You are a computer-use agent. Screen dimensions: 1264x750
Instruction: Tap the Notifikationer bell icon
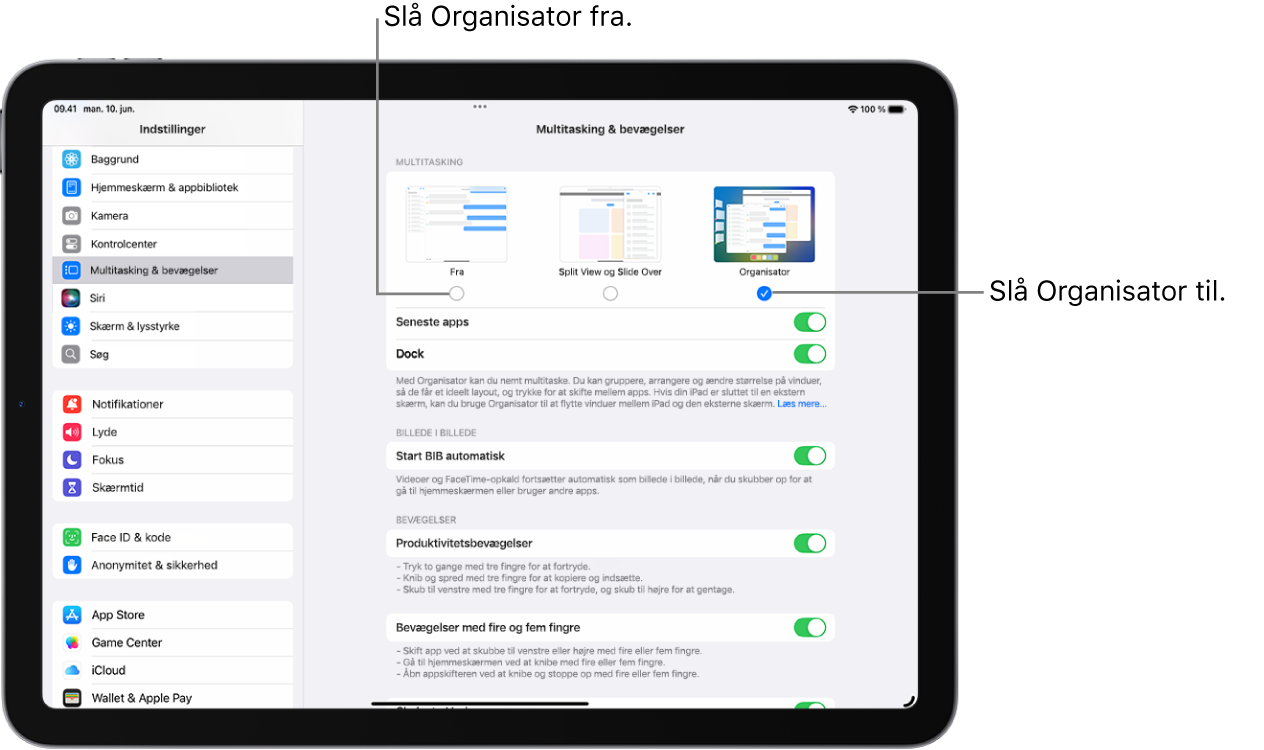point(72,404)
